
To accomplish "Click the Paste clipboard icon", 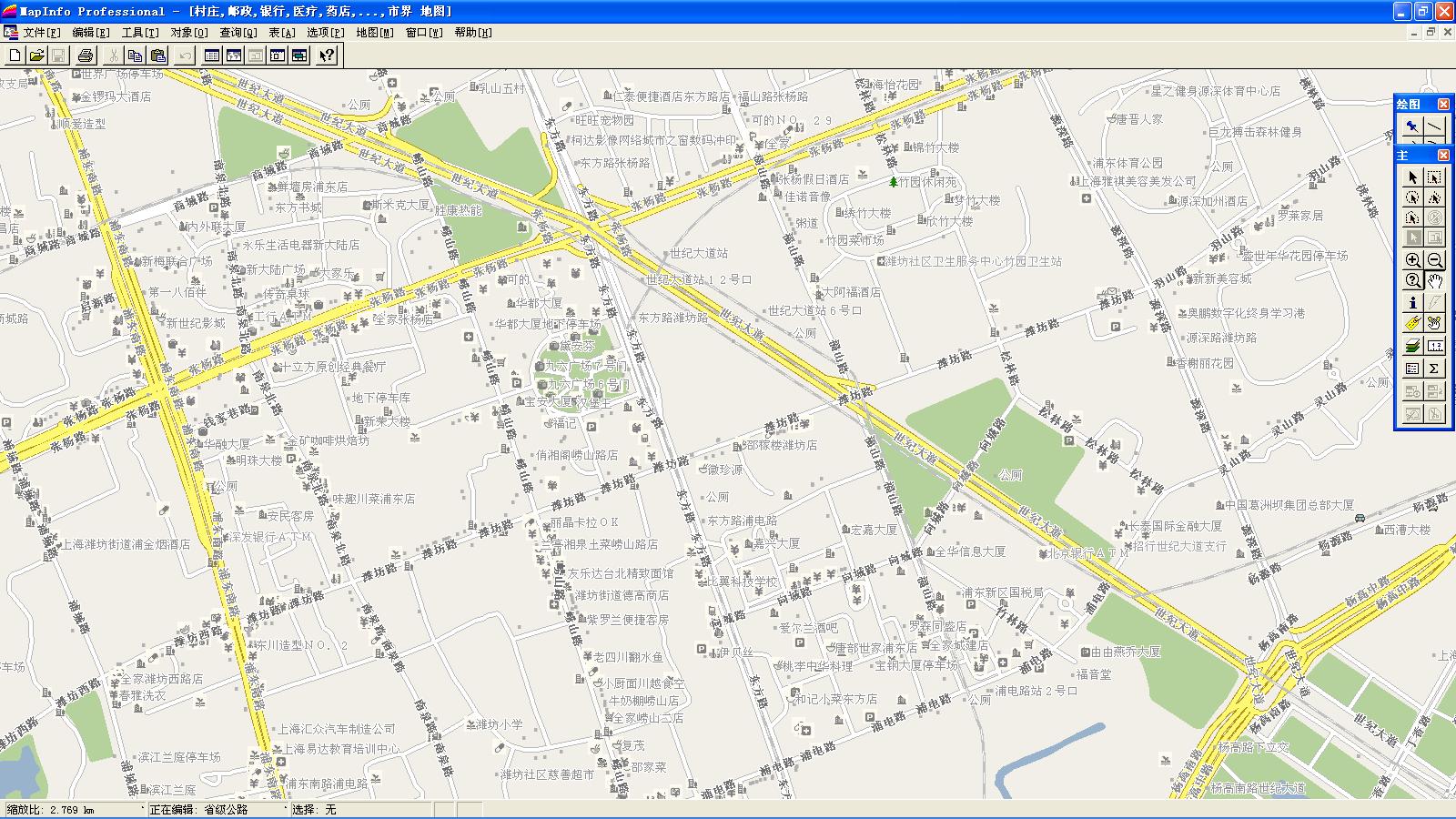I will pyautogui.click(x=157, y=56).
